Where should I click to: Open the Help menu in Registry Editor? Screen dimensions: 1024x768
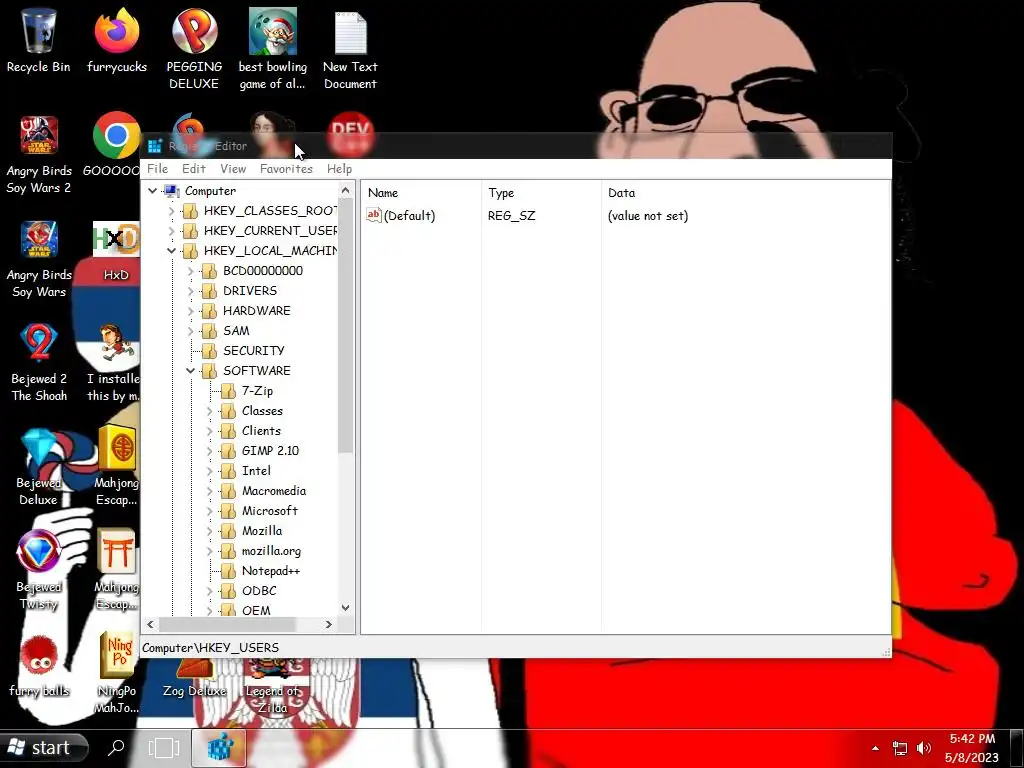[340, 168]
